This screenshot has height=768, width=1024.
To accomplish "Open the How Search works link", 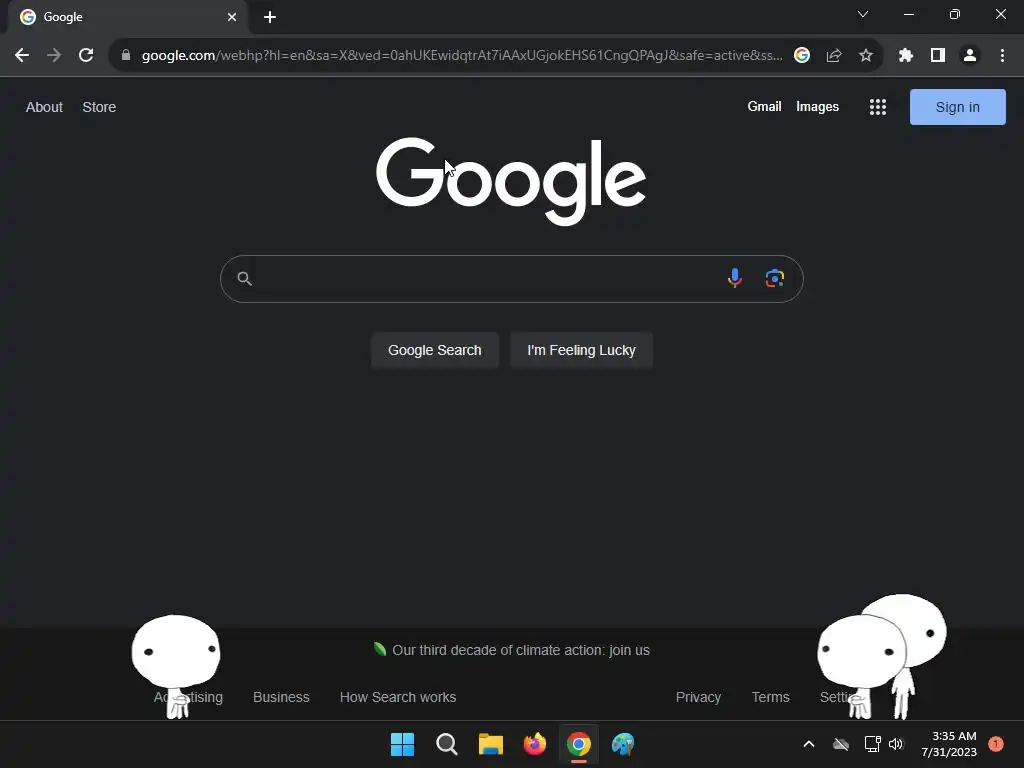I will pos(398,697).
